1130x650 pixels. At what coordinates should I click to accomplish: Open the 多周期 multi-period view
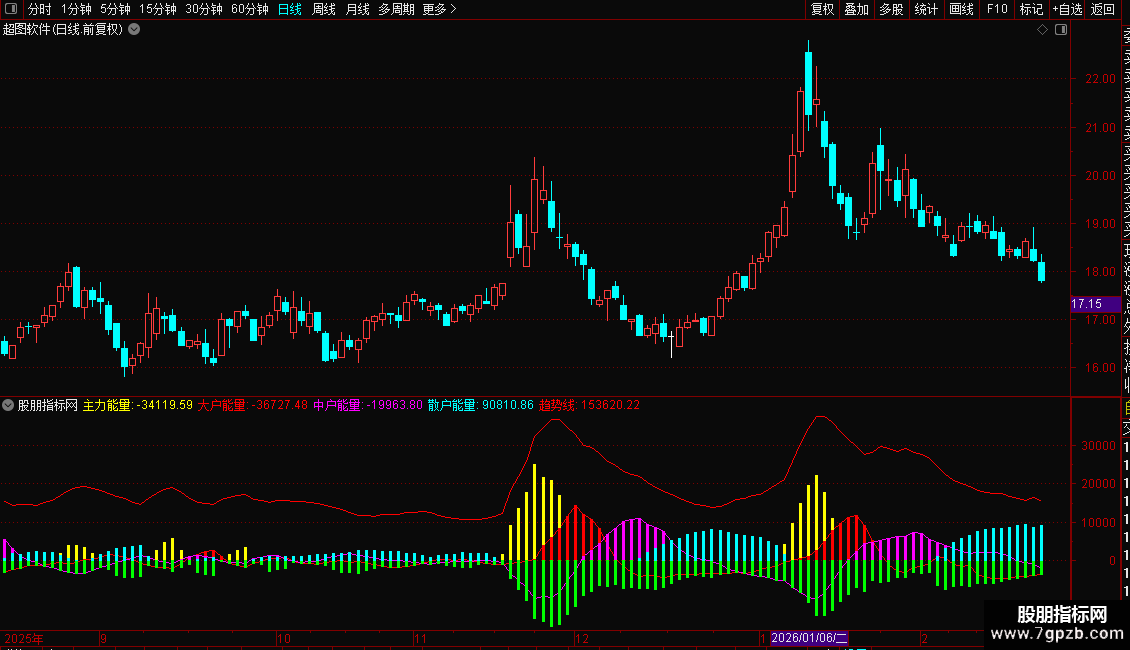click(x=396, y=9)
